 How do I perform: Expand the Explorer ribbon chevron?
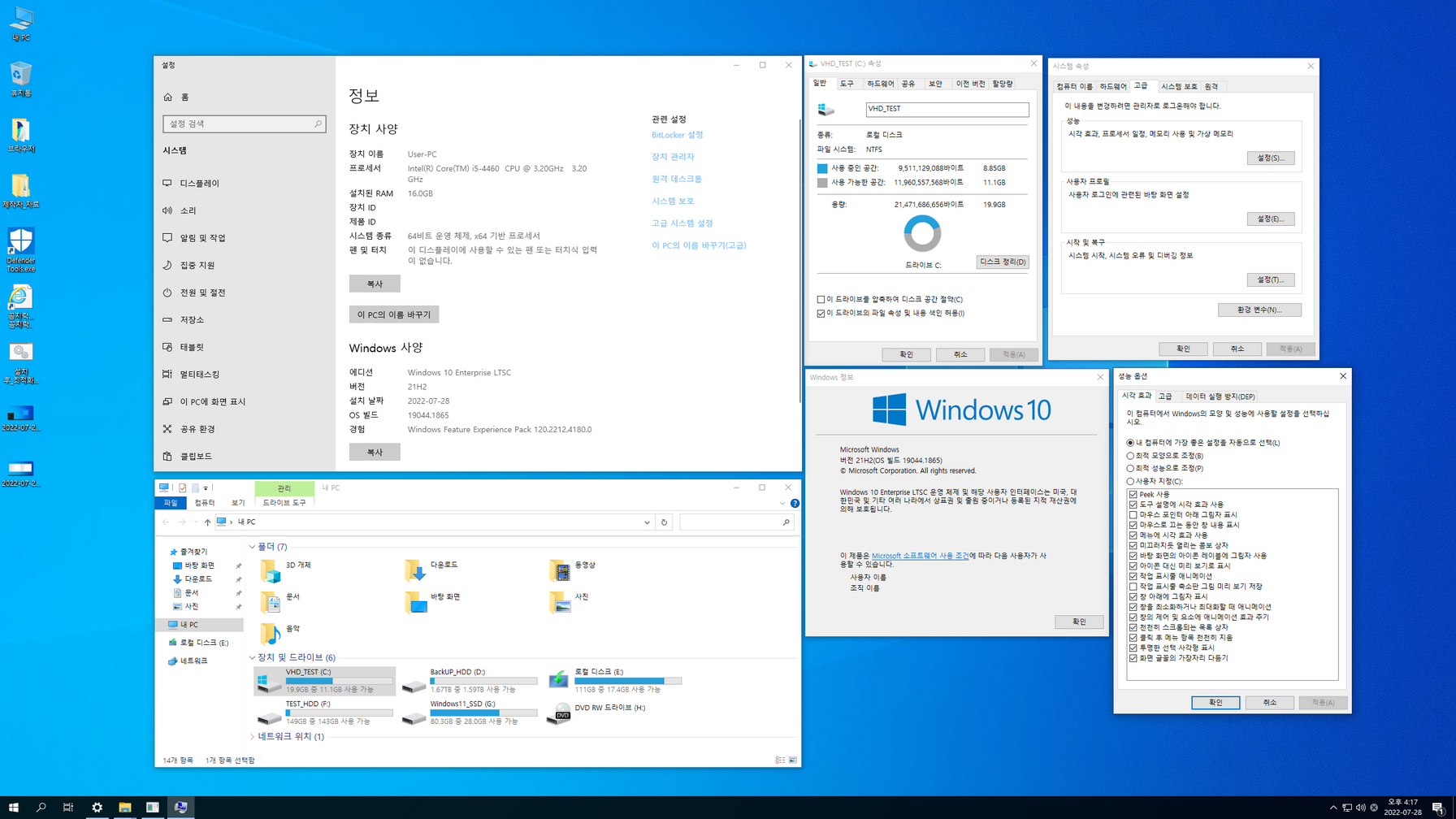[782, 504]
